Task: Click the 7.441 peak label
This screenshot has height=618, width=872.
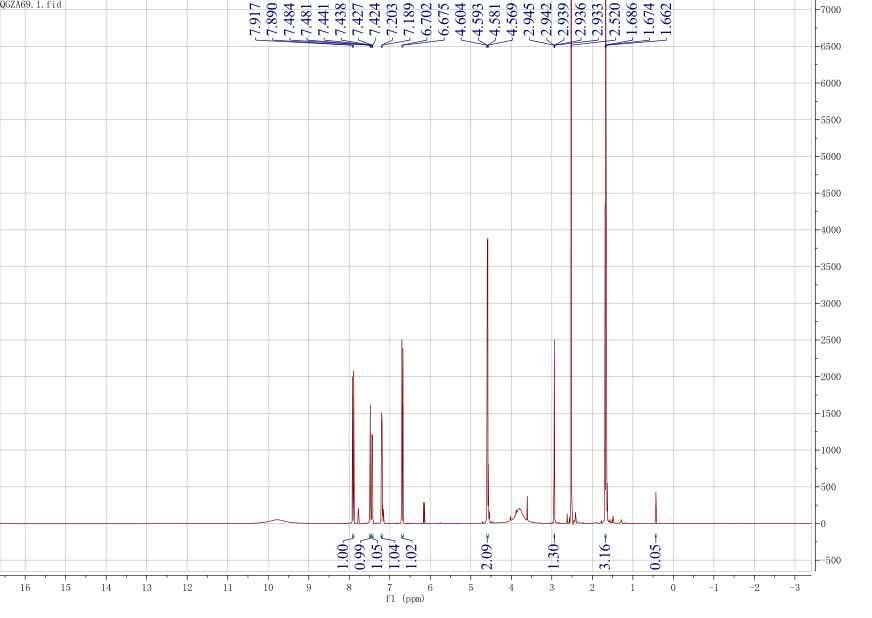Action: (324, 19)
